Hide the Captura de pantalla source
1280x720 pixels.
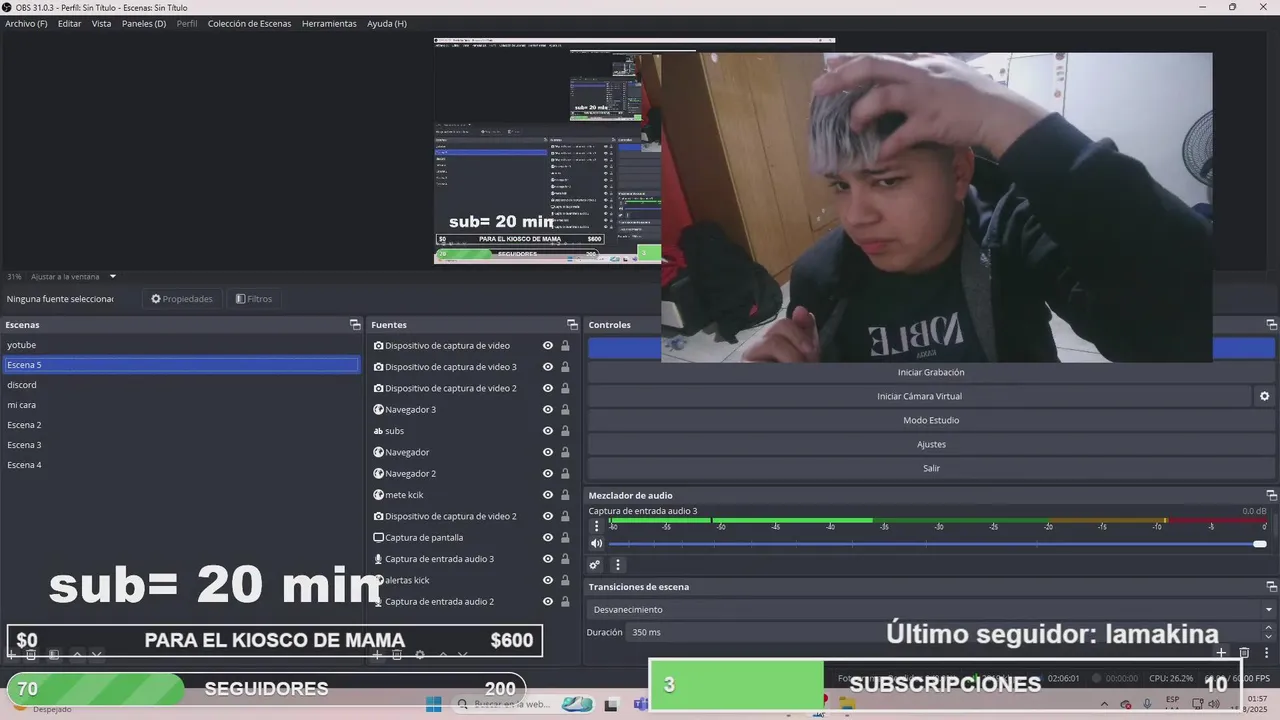click(548, 538)
